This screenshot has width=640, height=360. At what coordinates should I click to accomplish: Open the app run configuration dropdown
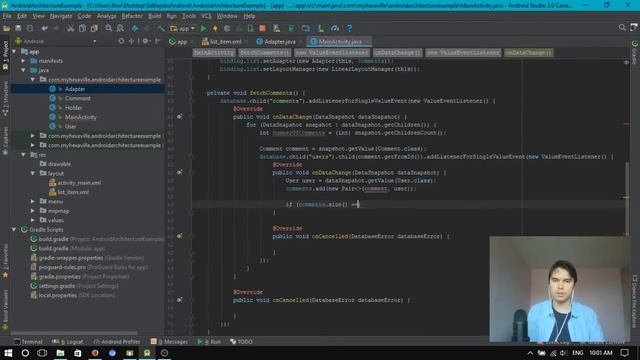click(x=182, y=28)
